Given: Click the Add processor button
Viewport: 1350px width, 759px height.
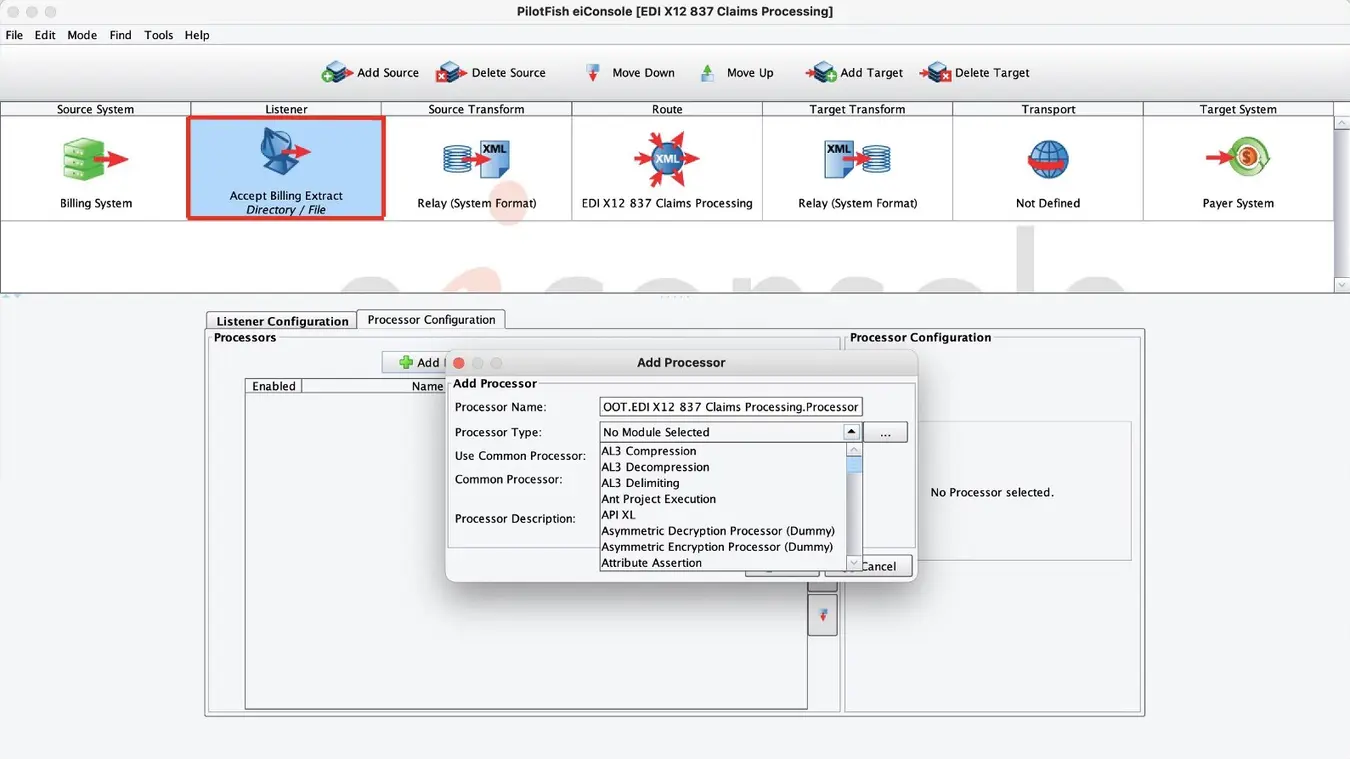Looking at the screenshot, I should click(414, 362).
